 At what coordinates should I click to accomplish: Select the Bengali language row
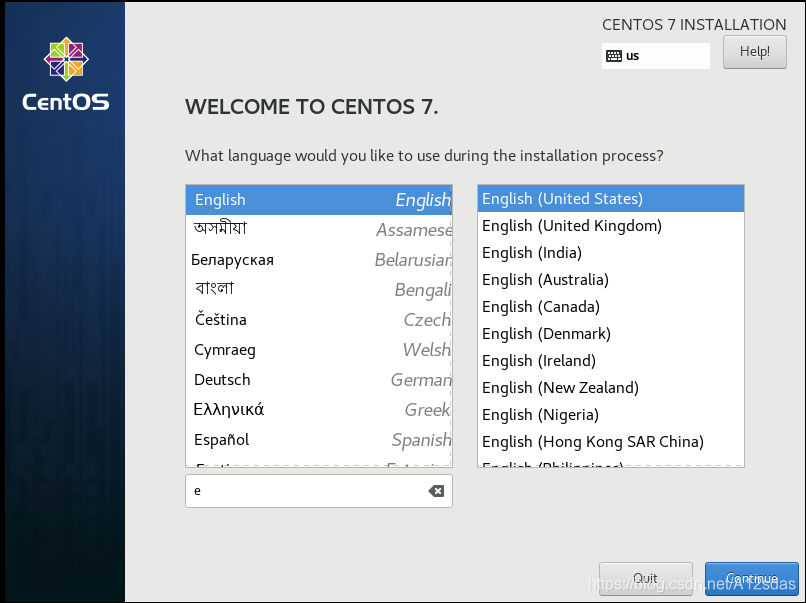(319, 289)
